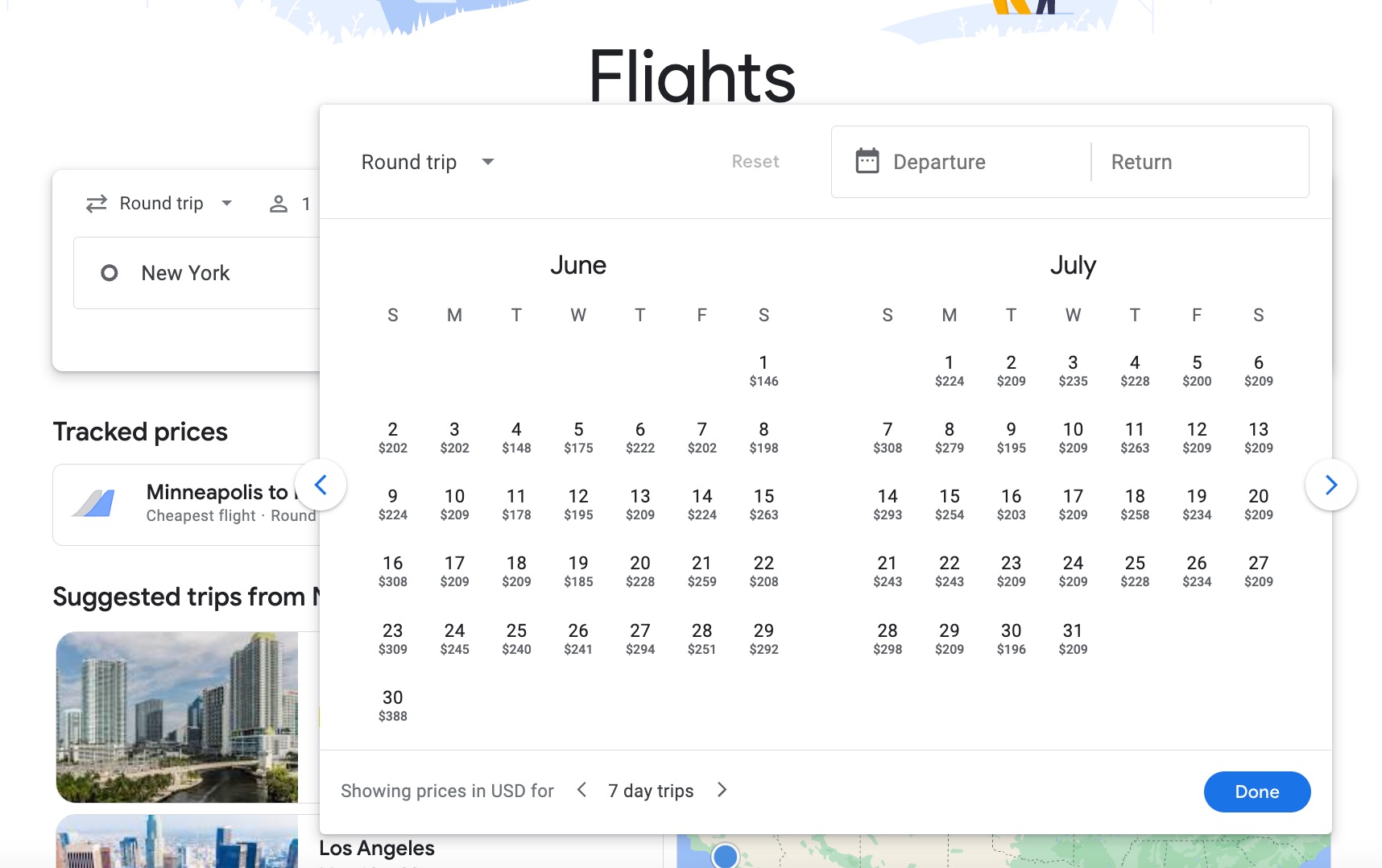Decrease trip length with left chevron near 7 day trips
This screenshot has width=1382, height=868.
[x=581, y=790]
